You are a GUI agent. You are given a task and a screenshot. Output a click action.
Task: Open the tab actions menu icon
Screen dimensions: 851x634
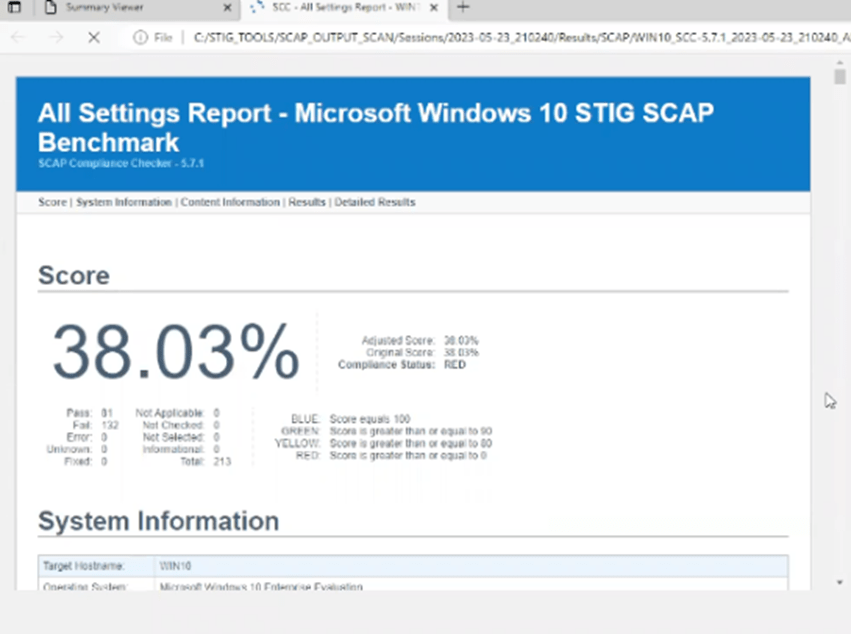(x=14, y=8)
